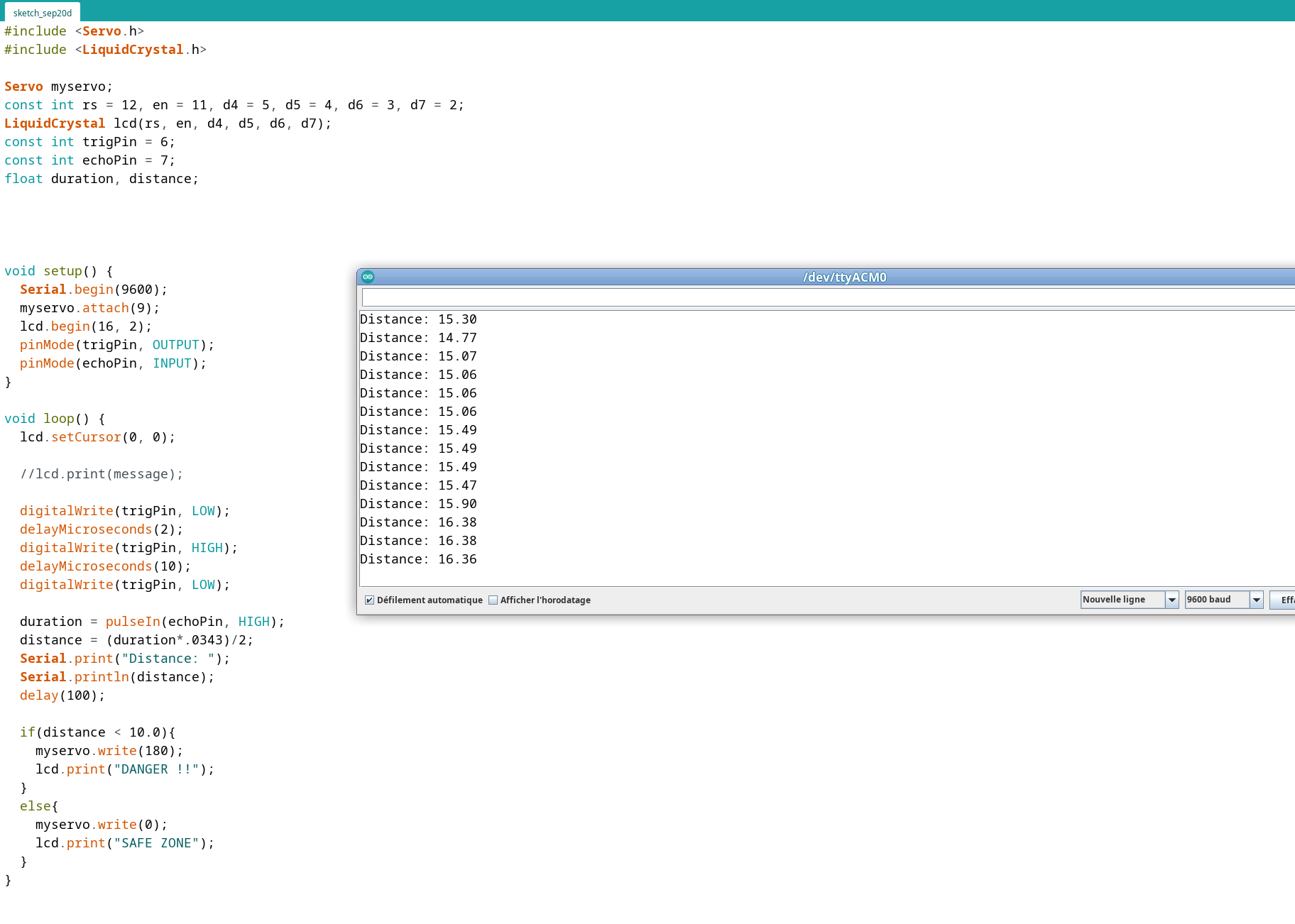Click the 'Serial.print("Distance: ");' line
The width and height of the screenshot is (1295, 924).
[x=125, y=659]
